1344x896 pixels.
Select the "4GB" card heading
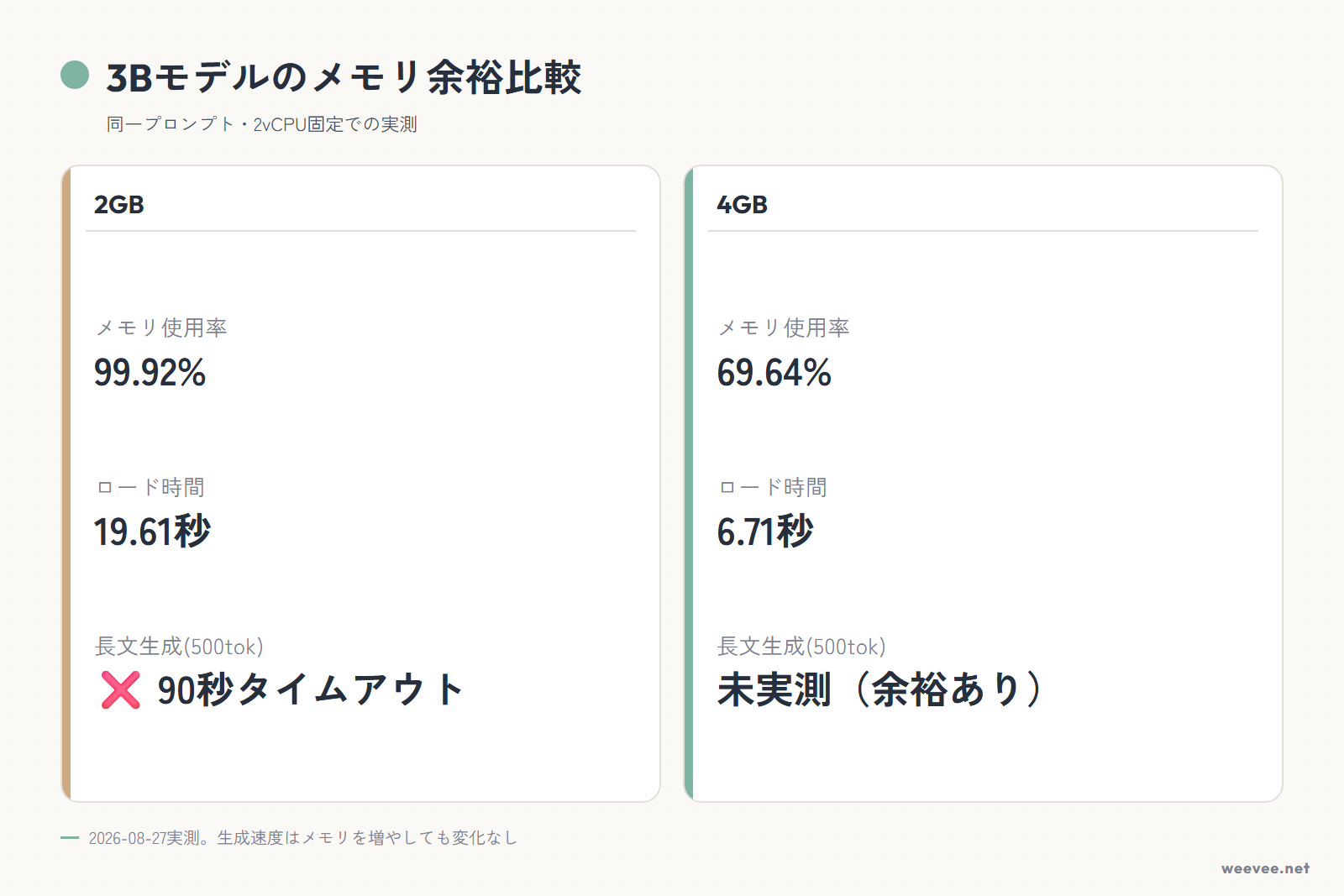point(742,205)
